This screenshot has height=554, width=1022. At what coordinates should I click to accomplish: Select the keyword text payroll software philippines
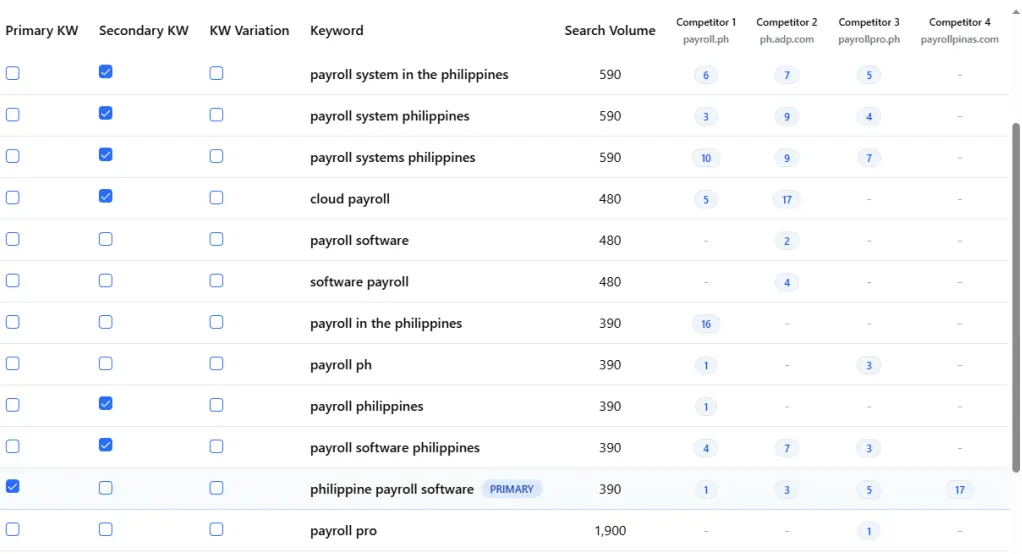(394, 448)
